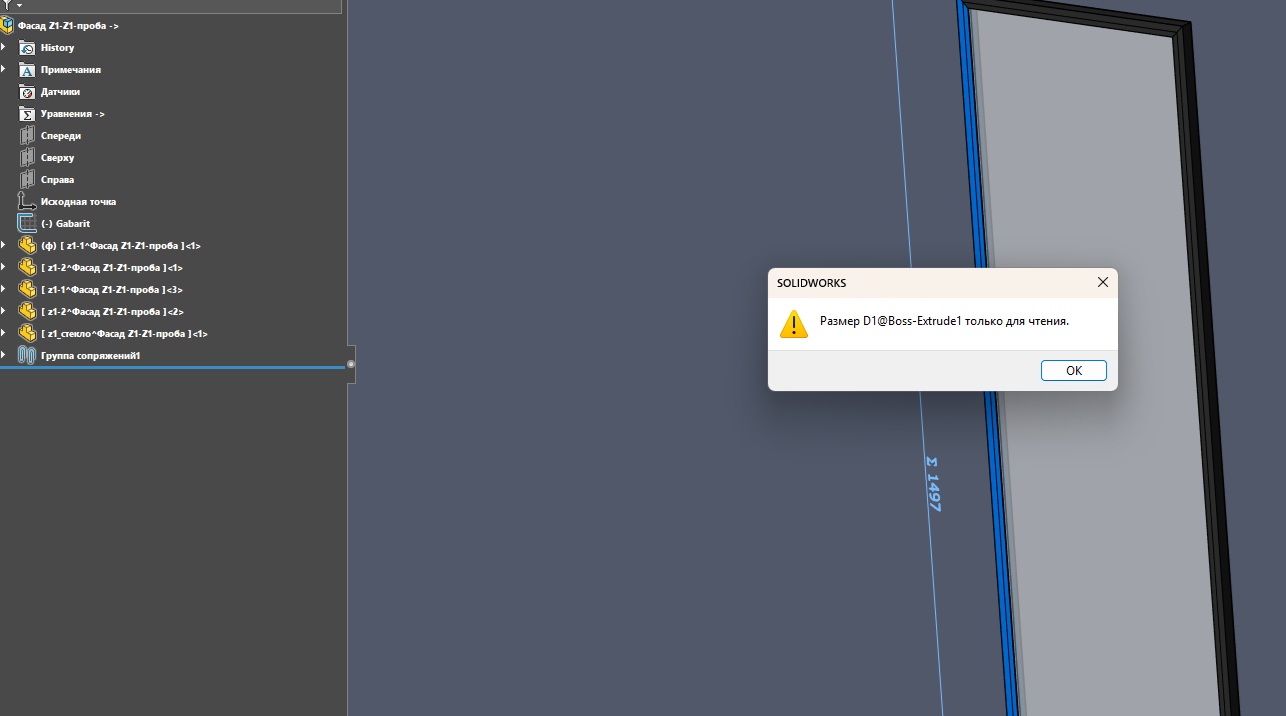This screenshot has height=716, width=1286.
Task: Click the Исходная точка origin icon
Action: click(x=27, y=202)
